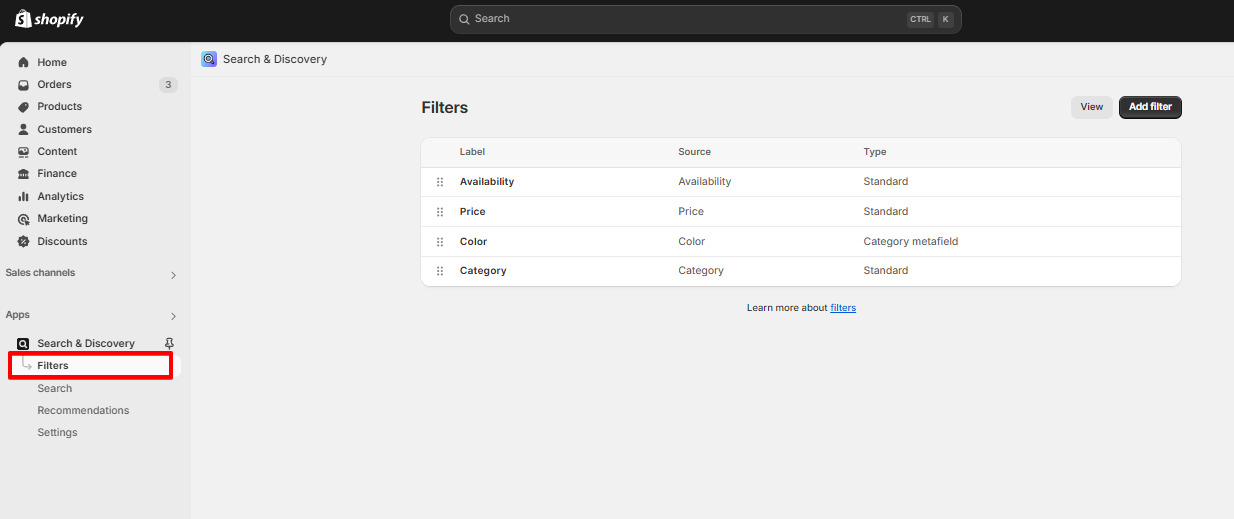This screenshot has width=1234, height=519.
Task: Select the Marketing target icon
Action: click(23, 219)
